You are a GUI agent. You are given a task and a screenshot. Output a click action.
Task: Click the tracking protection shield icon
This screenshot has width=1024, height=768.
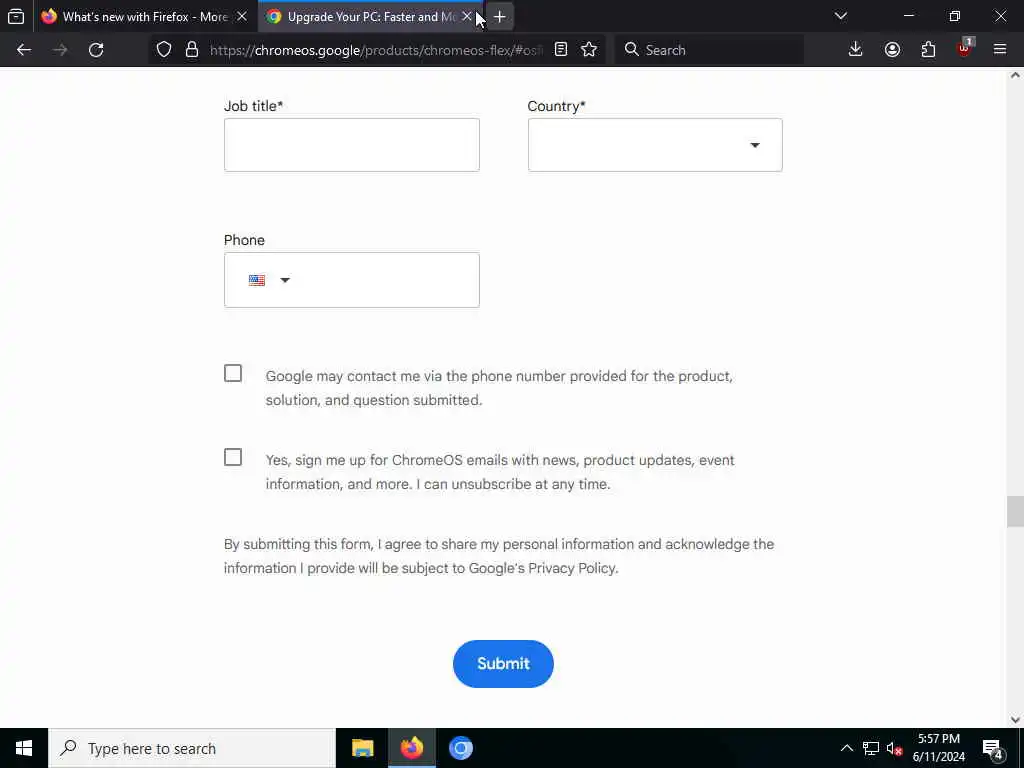[x=164, y=50]
